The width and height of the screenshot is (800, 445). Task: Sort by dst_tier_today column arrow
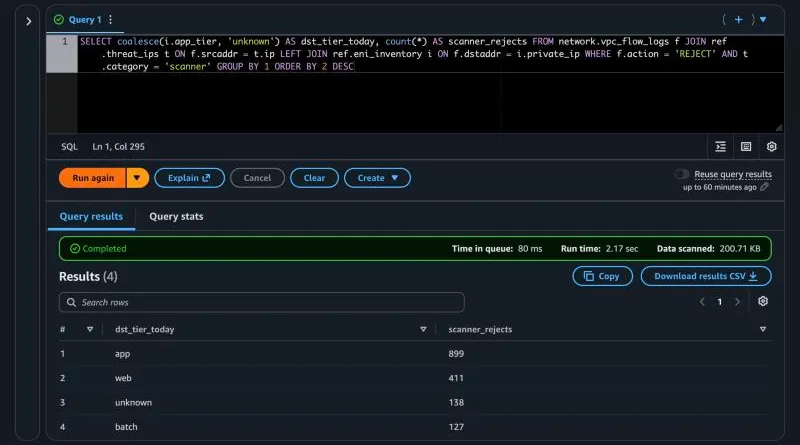pyautogui.click(x=423, y=329)
